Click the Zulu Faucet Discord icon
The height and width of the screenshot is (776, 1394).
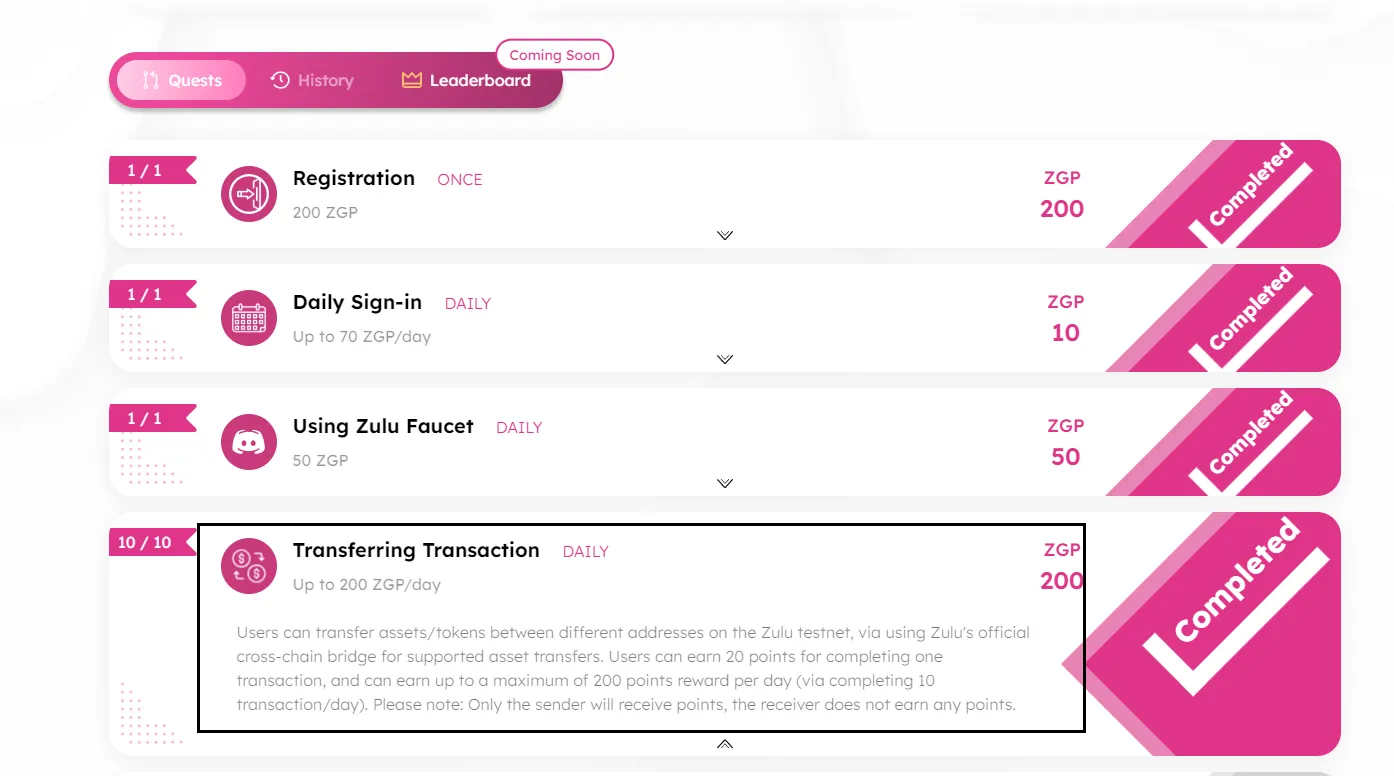point(248,442)
